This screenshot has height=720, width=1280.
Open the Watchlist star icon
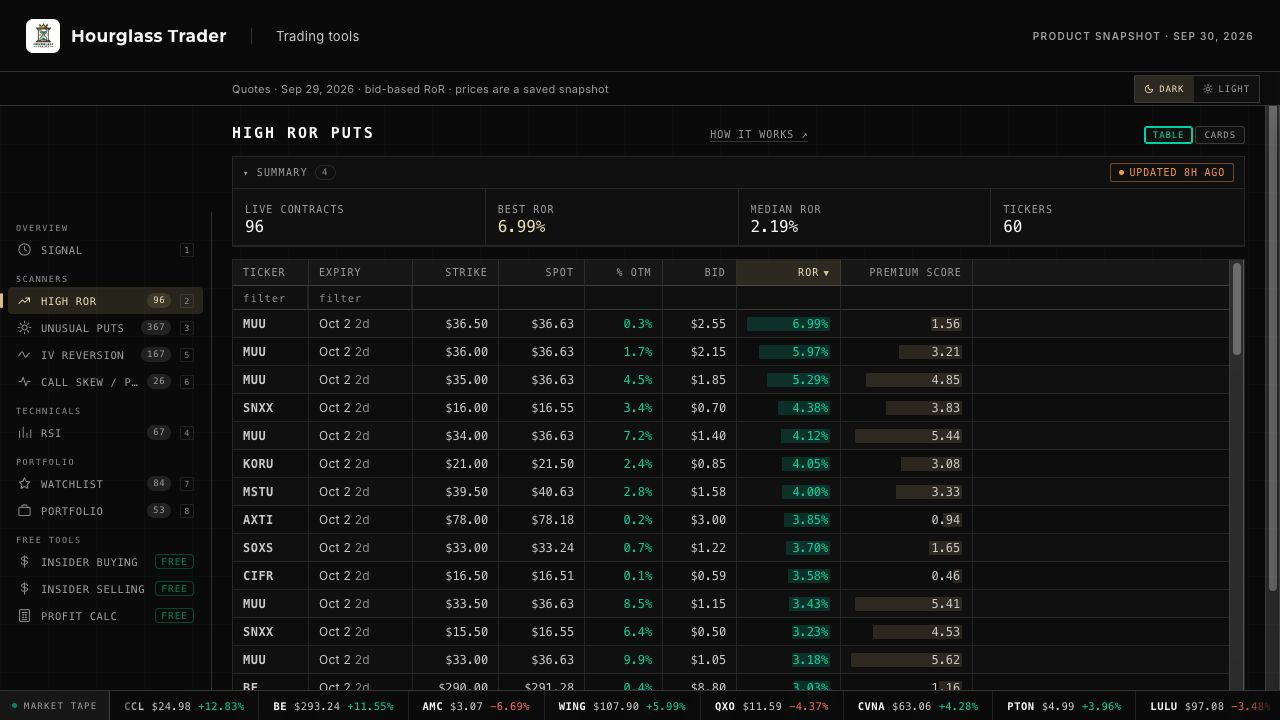coord(24,484)
